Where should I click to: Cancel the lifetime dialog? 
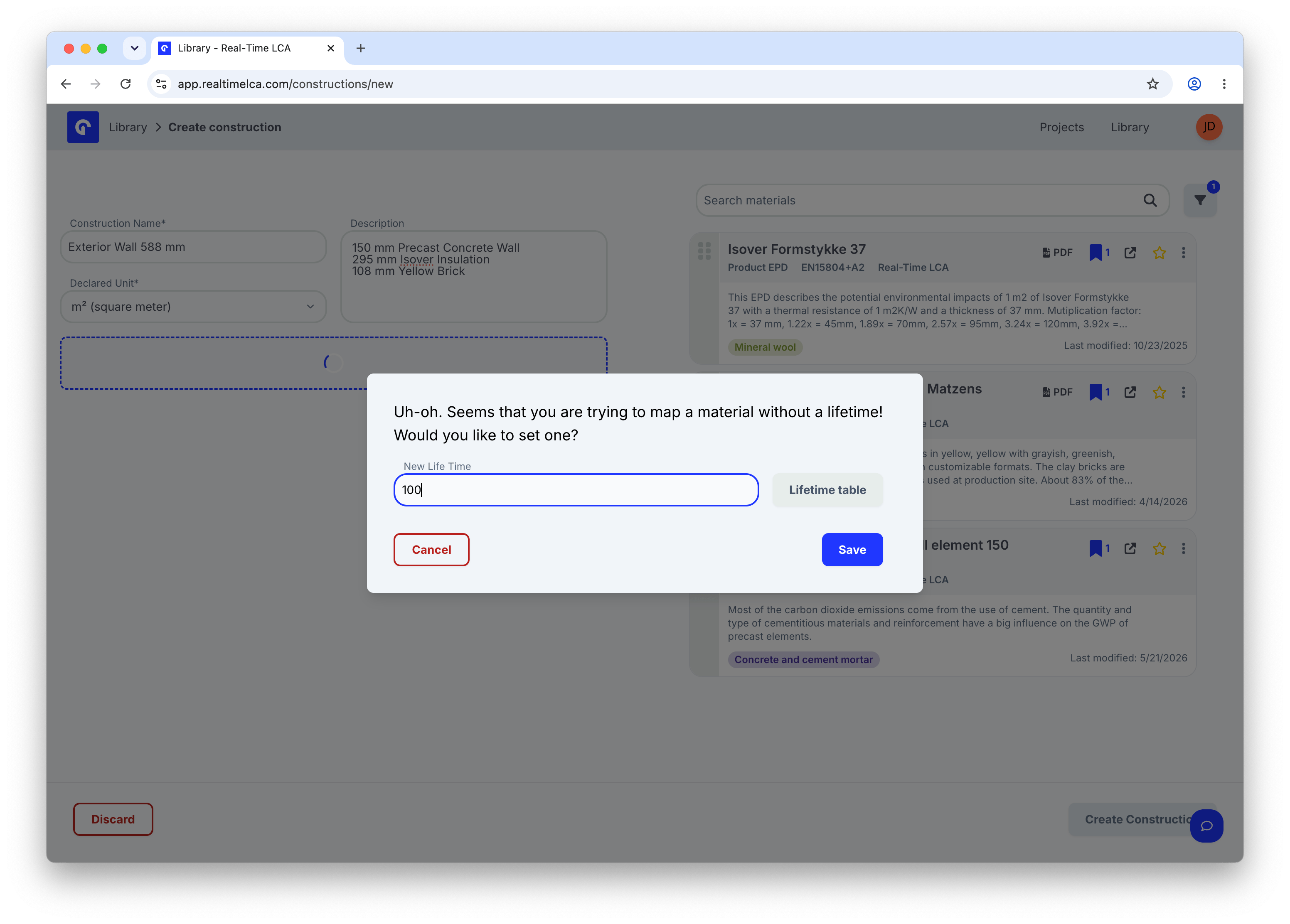[x=431, y=549]
